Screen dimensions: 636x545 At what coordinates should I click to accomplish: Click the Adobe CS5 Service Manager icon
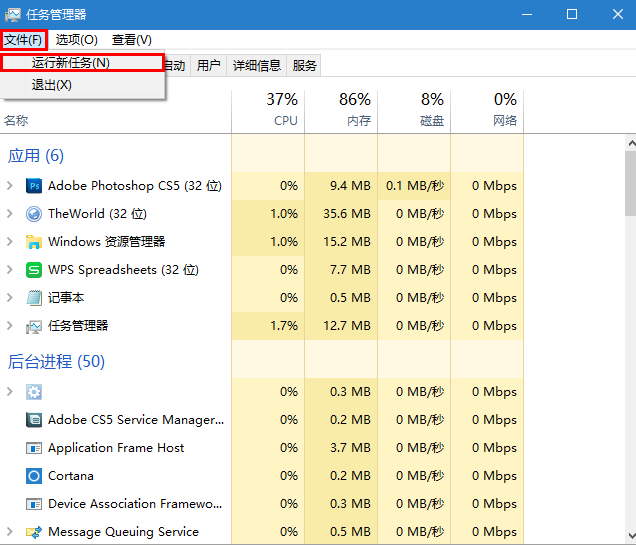[34, 420]
